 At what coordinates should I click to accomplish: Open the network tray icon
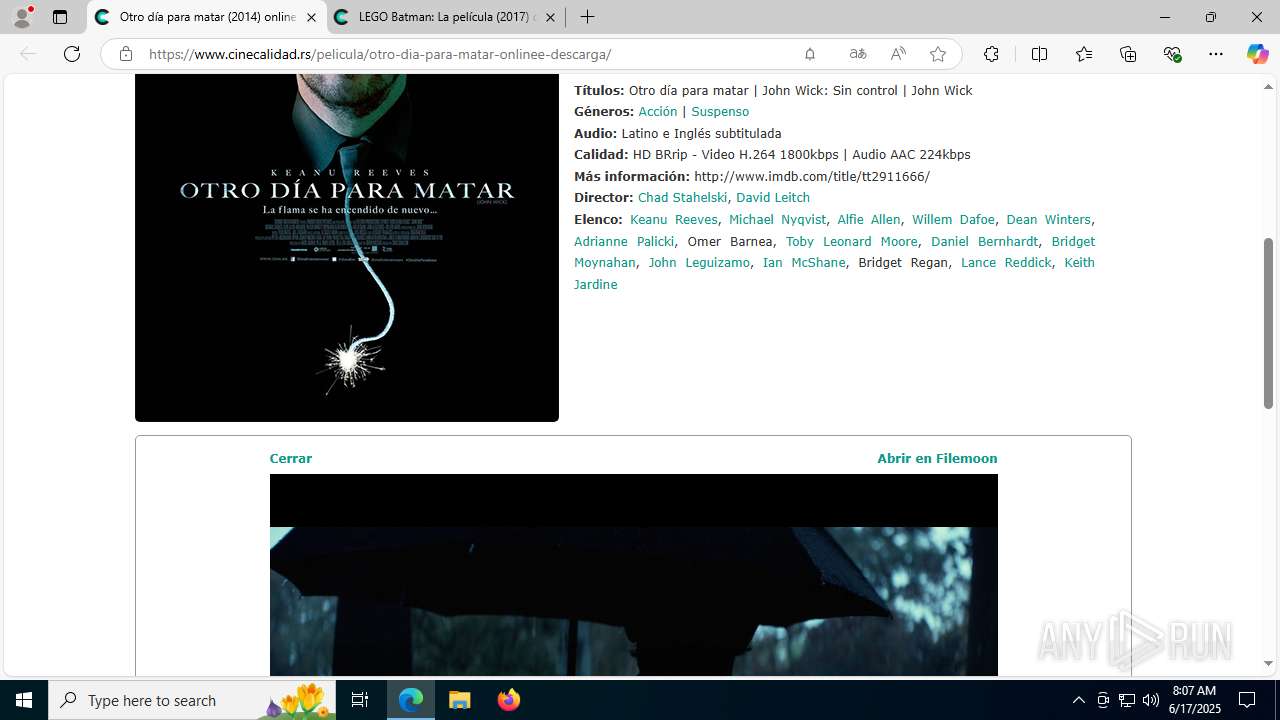[1127, 700]
